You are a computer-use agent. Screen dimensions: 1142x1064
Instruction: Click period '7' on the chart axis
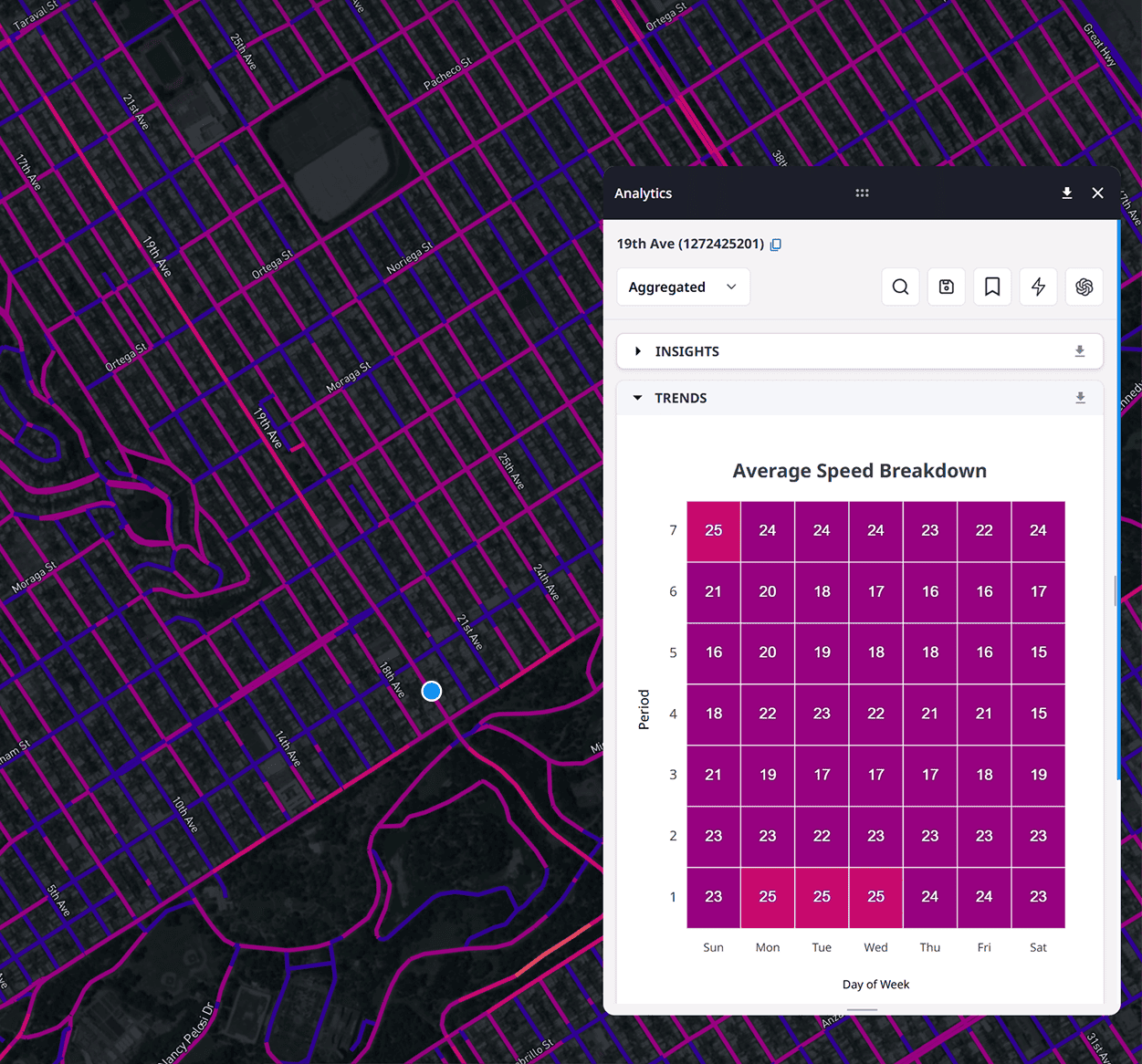tap(674, 530)
